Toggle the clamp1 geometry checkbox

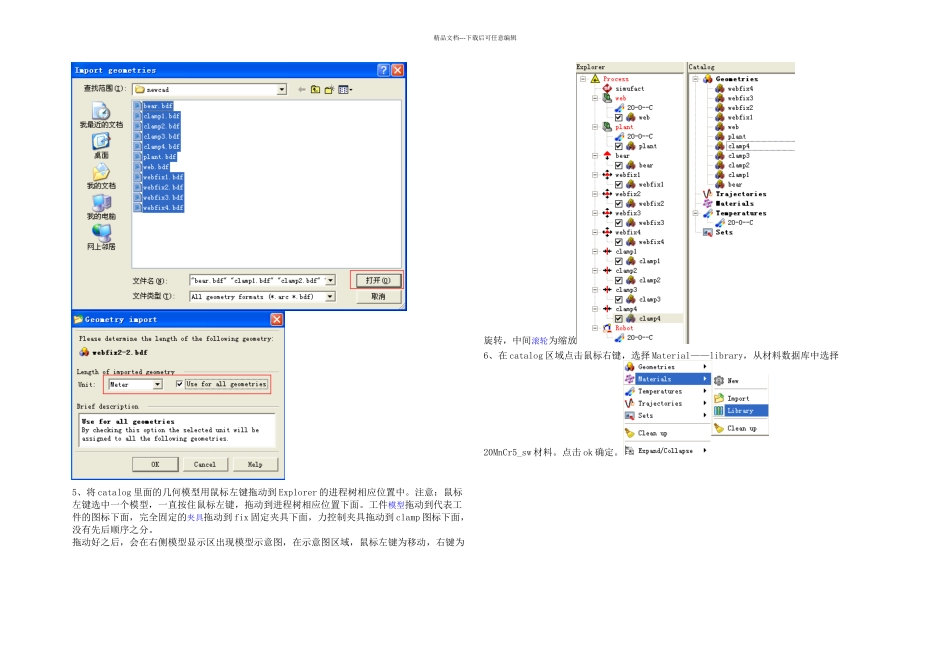pyautogui.click(x=619, y=261)
